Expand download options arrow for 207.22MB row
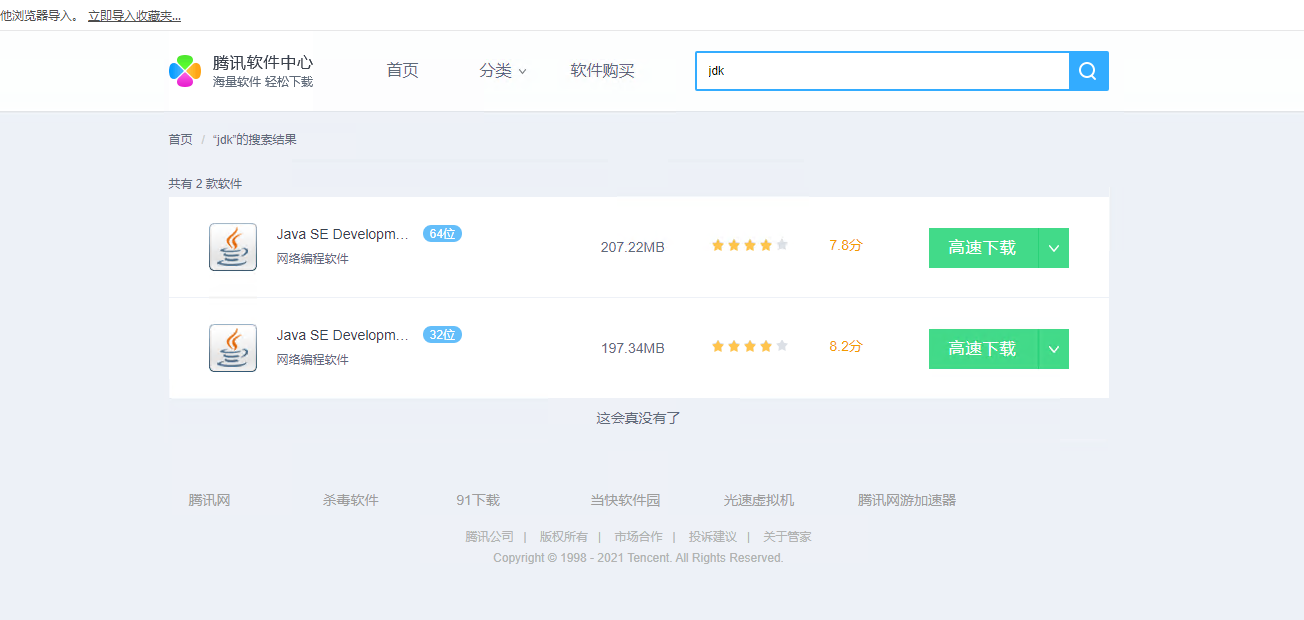The width and height of the screenshot is (1304, 620). pos(1054,248)
